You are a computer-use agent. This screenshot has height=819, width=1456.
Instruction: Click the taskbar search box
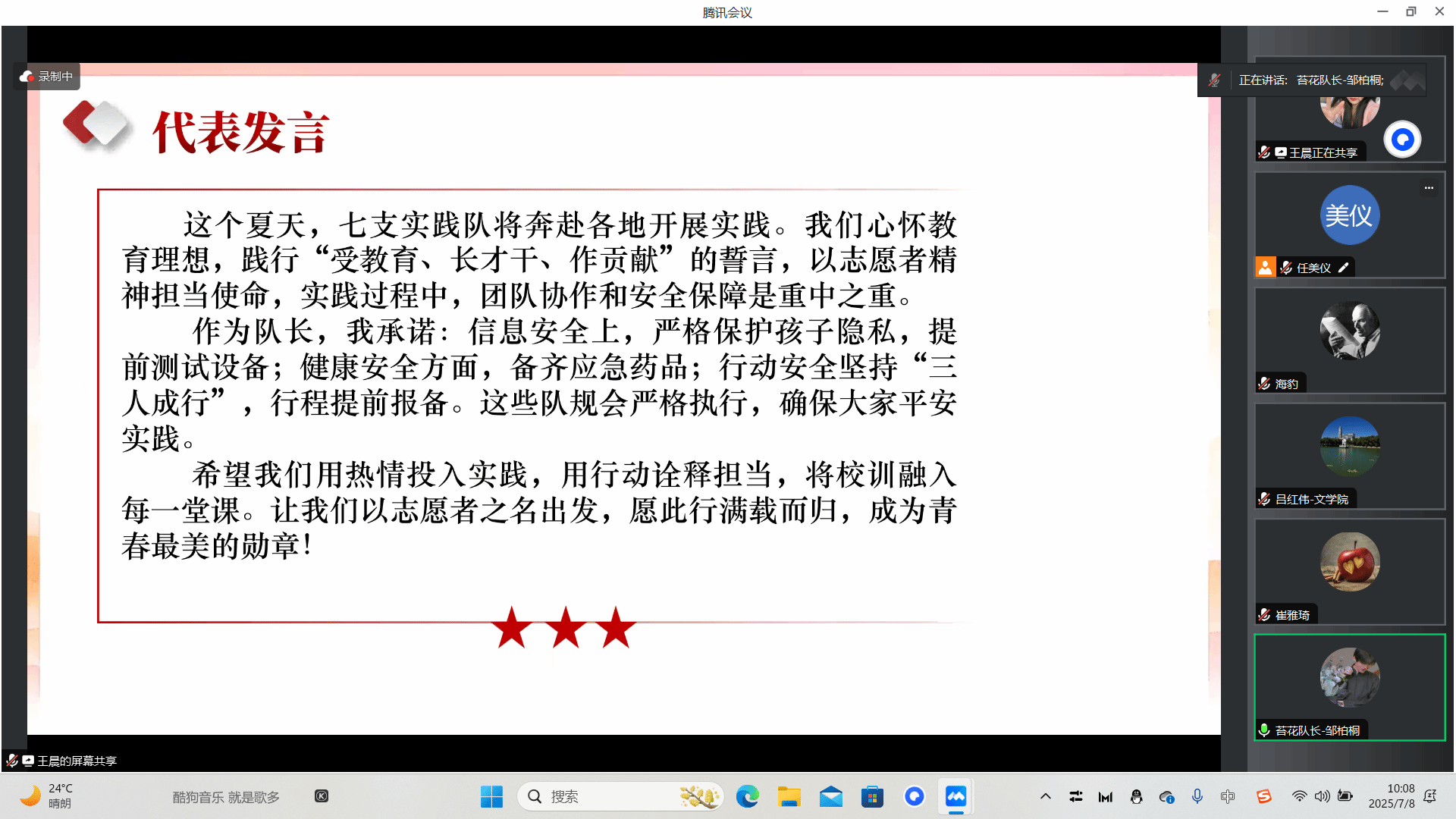(619, 796)
